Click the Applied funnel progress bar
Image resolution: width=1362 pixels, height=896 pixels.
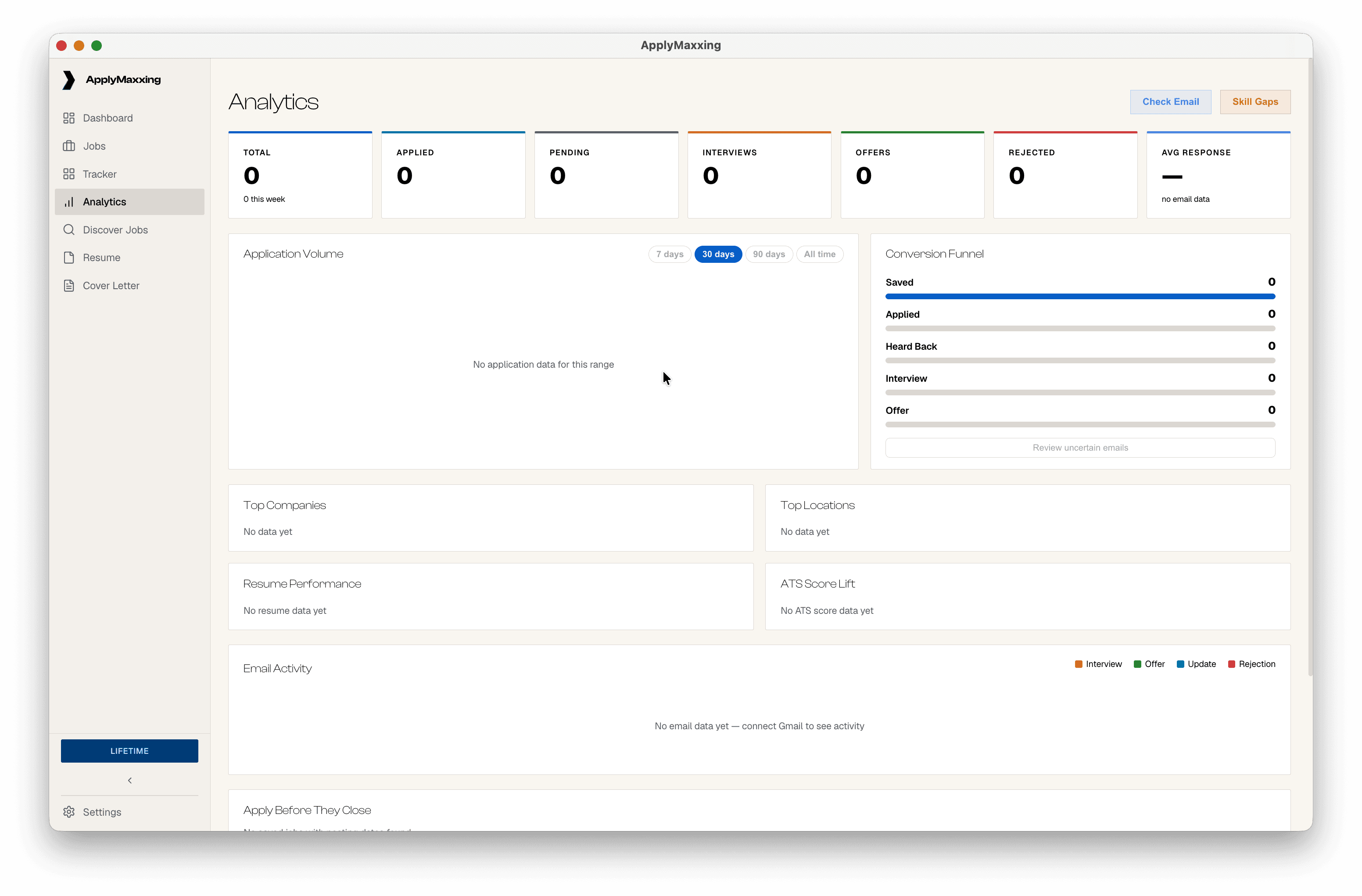[1080, 328]
